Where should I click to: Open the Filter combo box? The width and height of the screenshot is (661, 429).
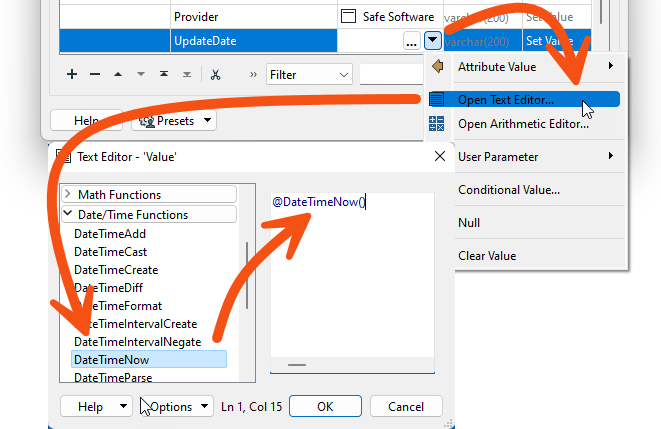[x=309, y=75]
